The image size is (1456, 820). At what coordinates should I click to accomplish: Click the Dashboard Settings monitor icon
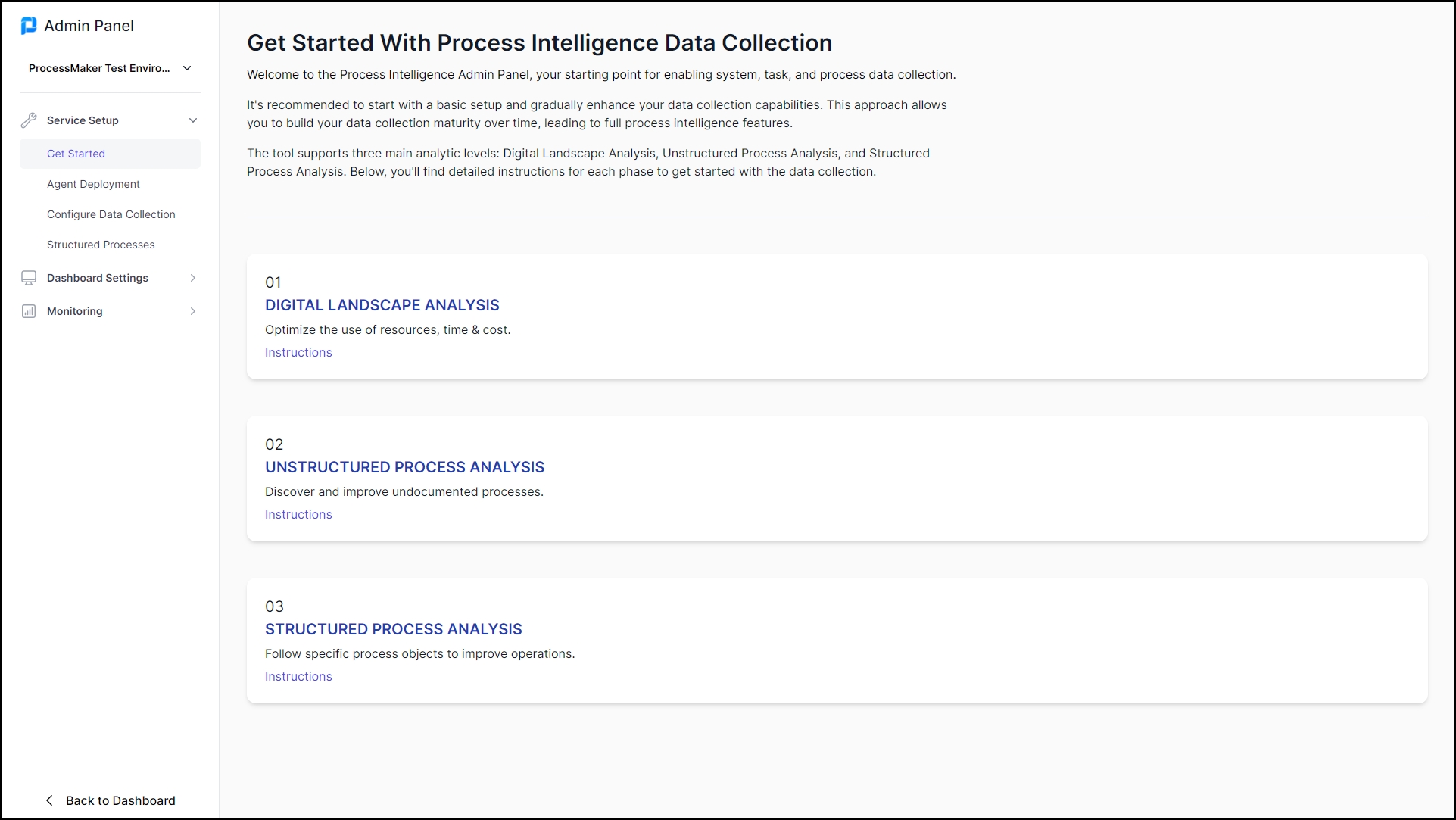click(x=29, y=278)
